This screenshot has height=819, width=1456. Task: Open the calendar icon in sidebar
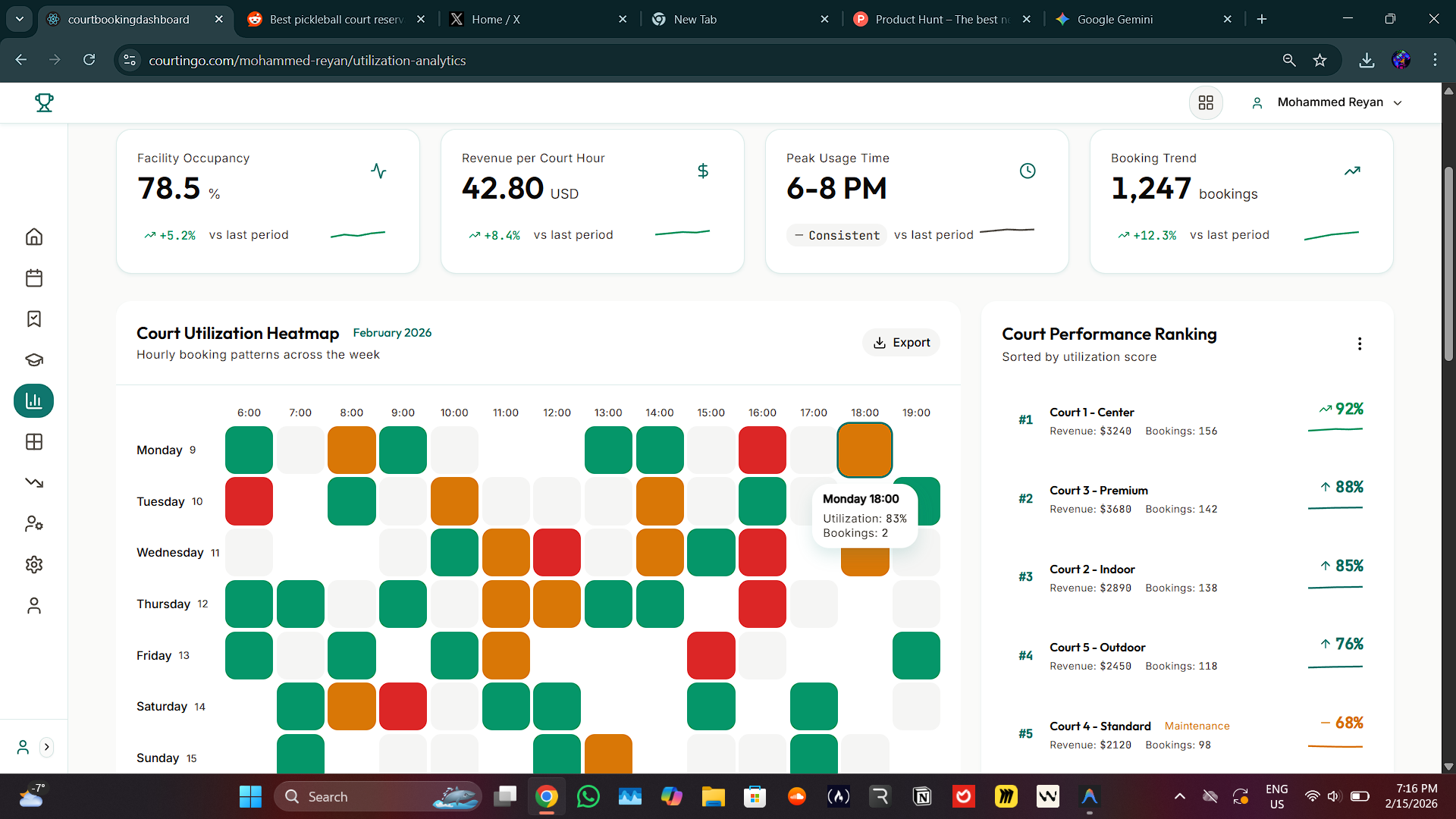[x=34, y=278]
